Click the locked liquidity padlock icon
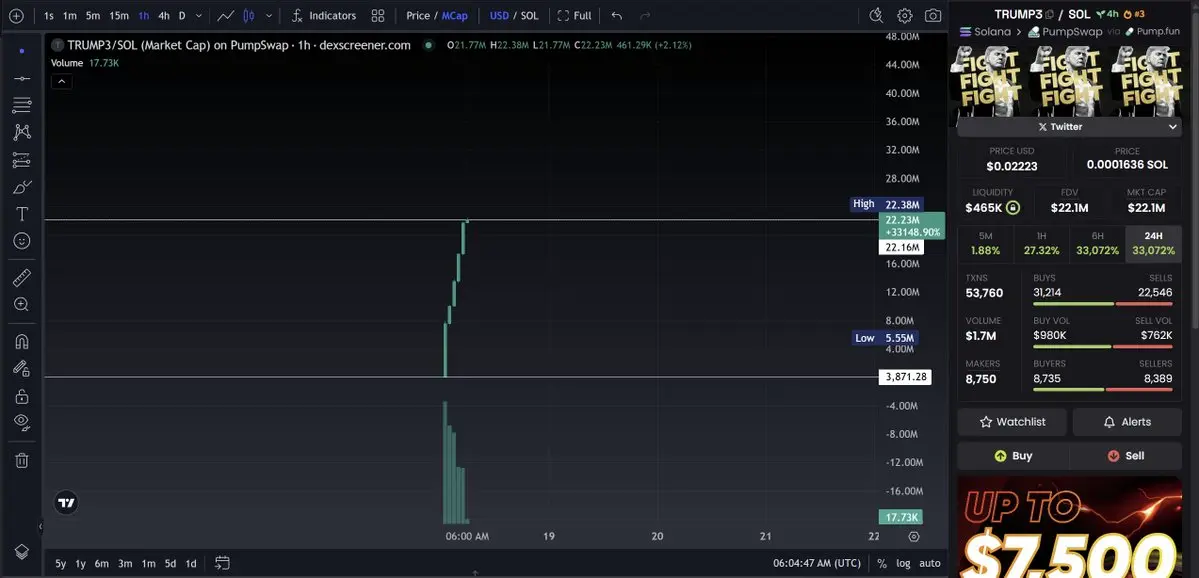The width and height of the screenshot is (1199, 578). point(1013,208)
